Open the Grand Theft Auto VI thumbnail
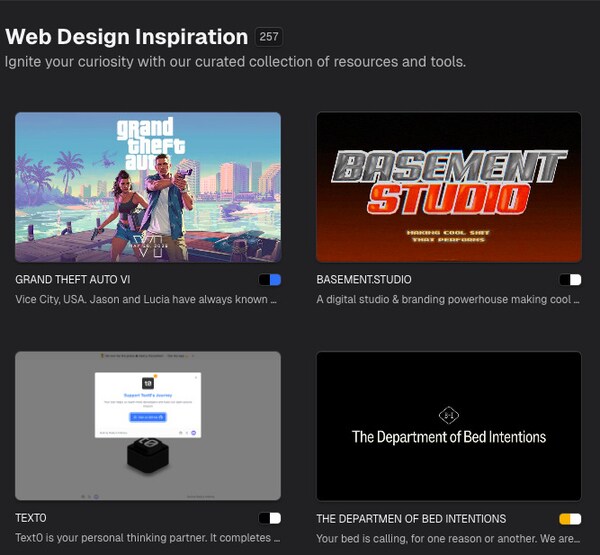The image size is (600, 555). tap(148, 187)
